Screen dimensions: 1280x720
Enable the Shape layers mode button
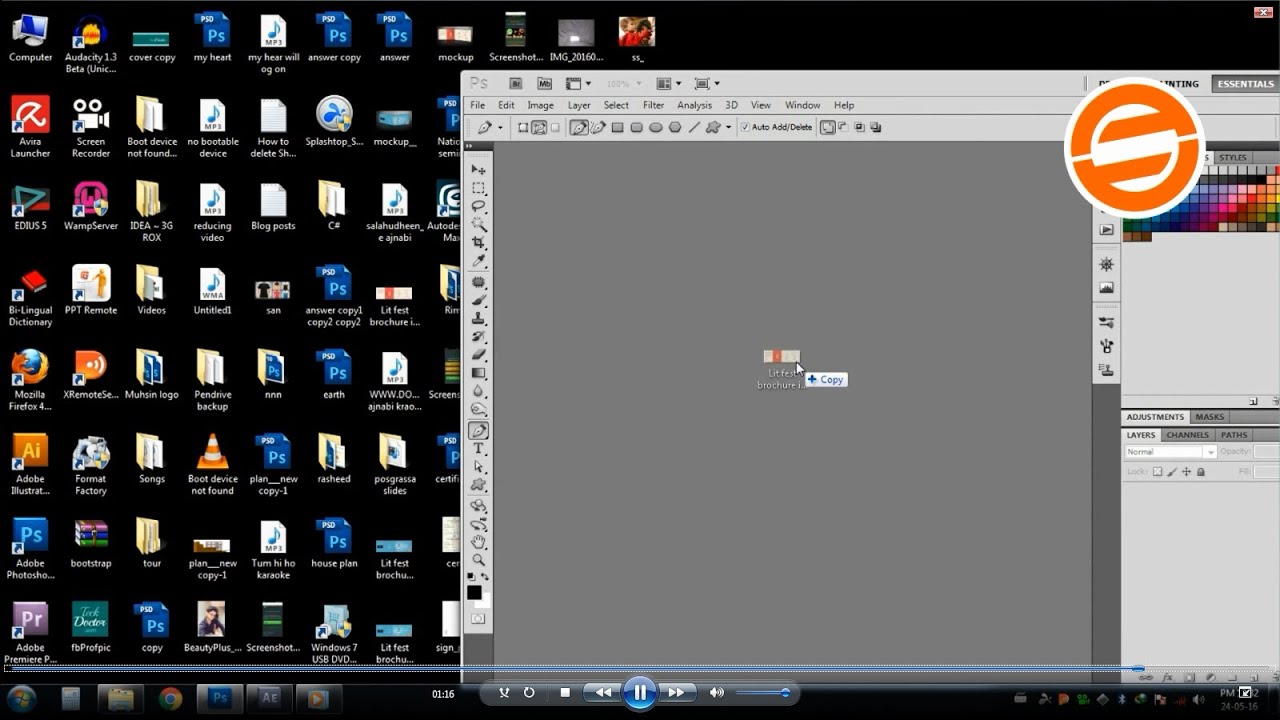tap(523, 127)
